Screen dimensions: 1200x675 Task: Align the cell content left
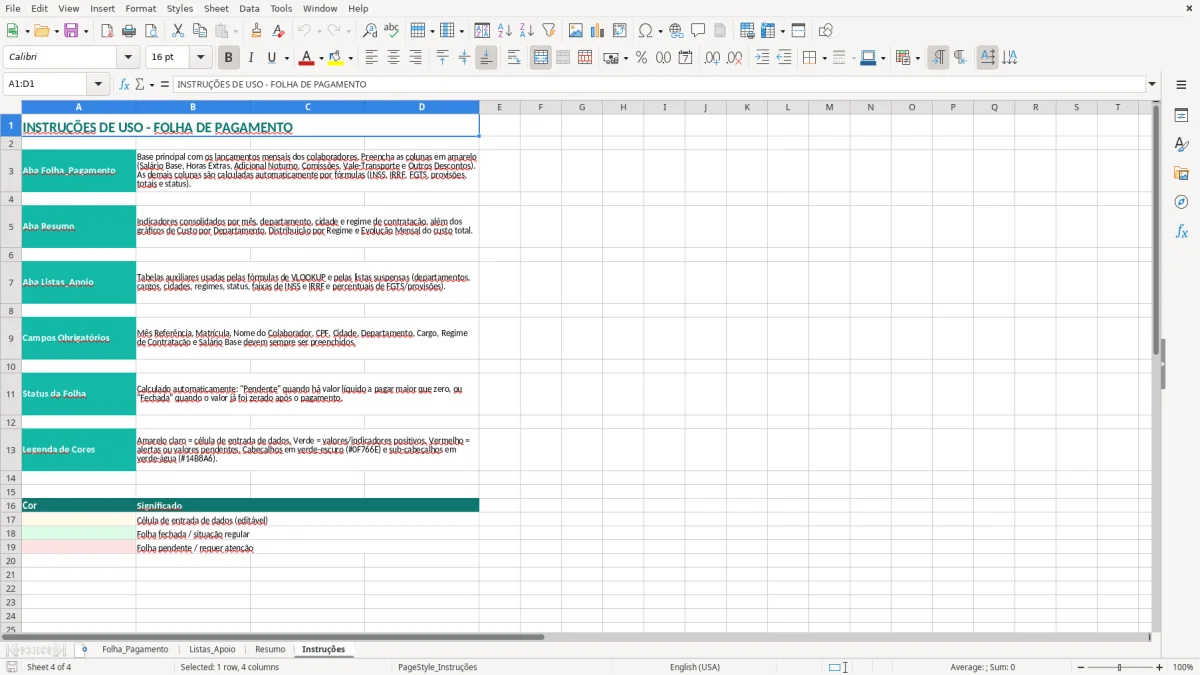[371, 58]
